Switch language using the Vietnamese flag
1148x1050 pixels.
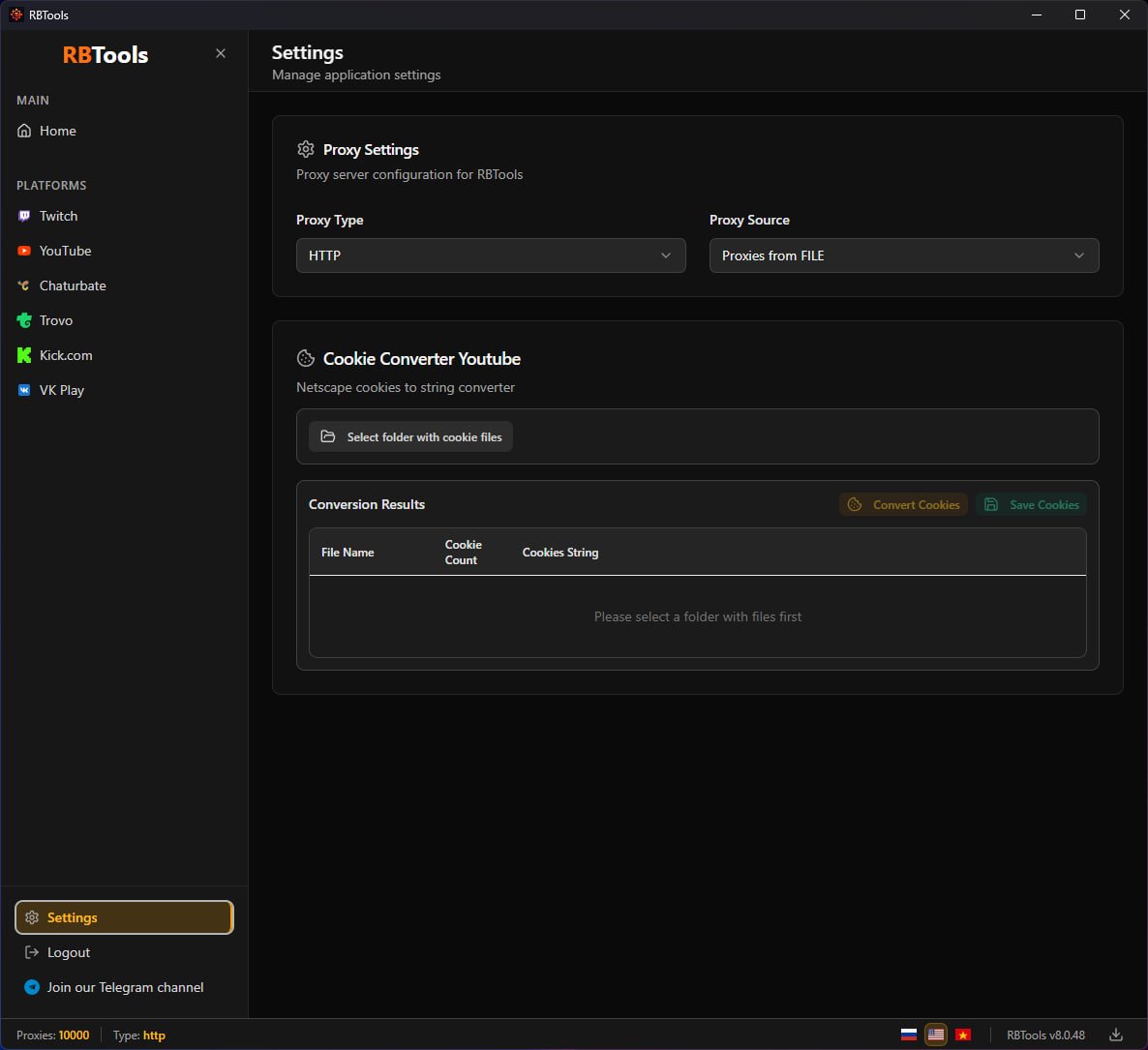coord(963,1035)
